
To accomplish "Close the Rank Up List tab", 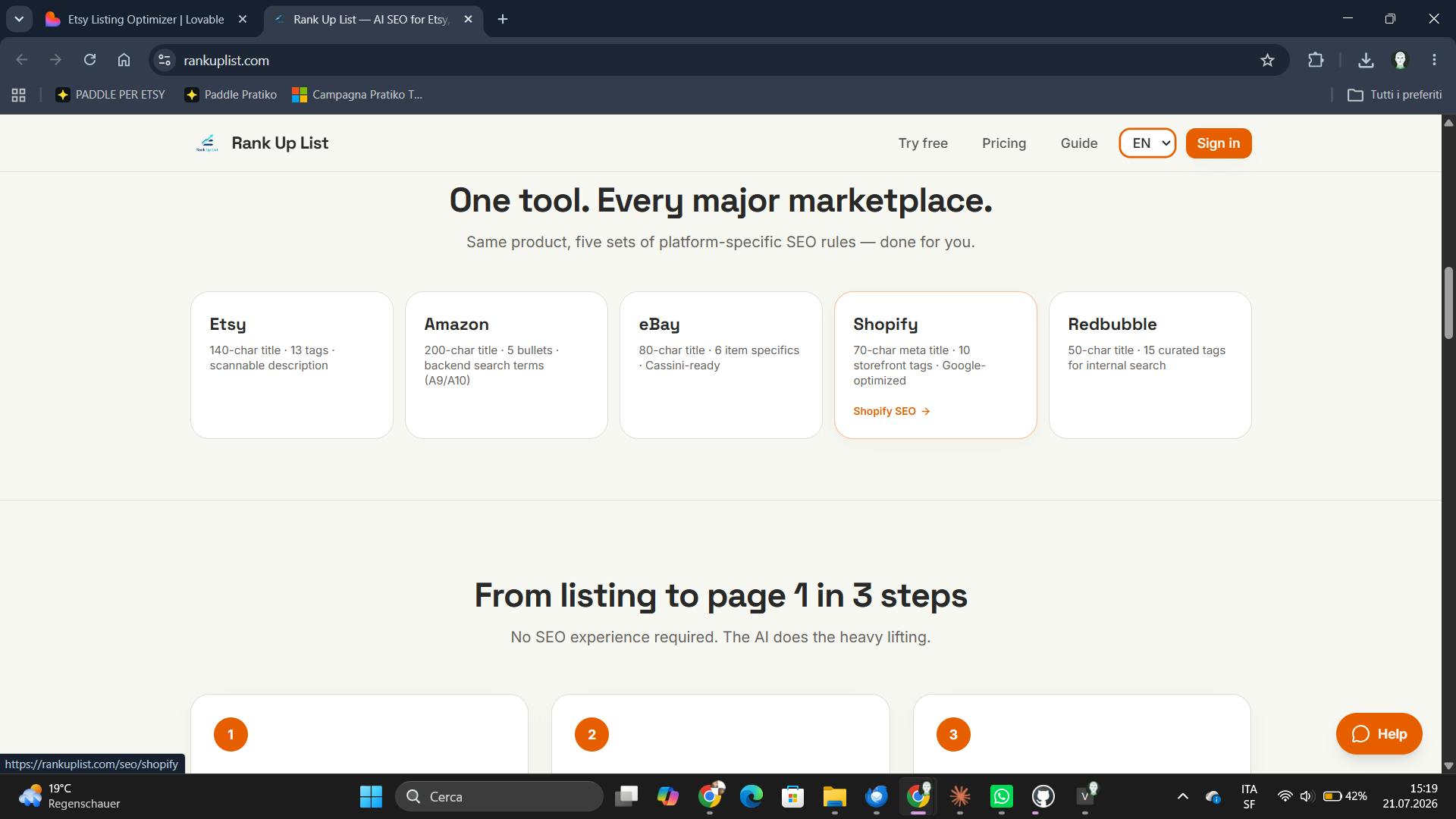I will [468, 19].
